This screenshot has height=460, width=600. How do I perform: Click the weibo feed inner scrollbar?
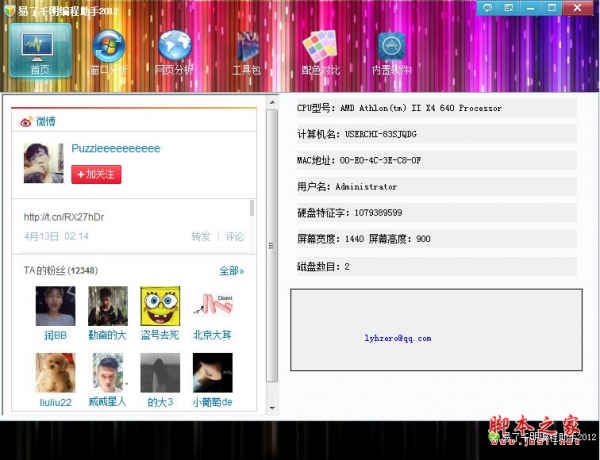coord(252,208)
